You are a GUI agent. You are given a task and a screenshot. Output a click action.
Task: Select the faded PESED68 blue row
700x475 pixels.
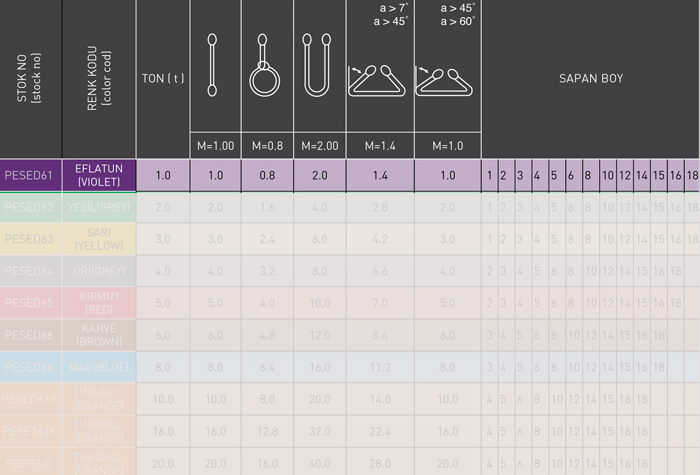[350, 367]
